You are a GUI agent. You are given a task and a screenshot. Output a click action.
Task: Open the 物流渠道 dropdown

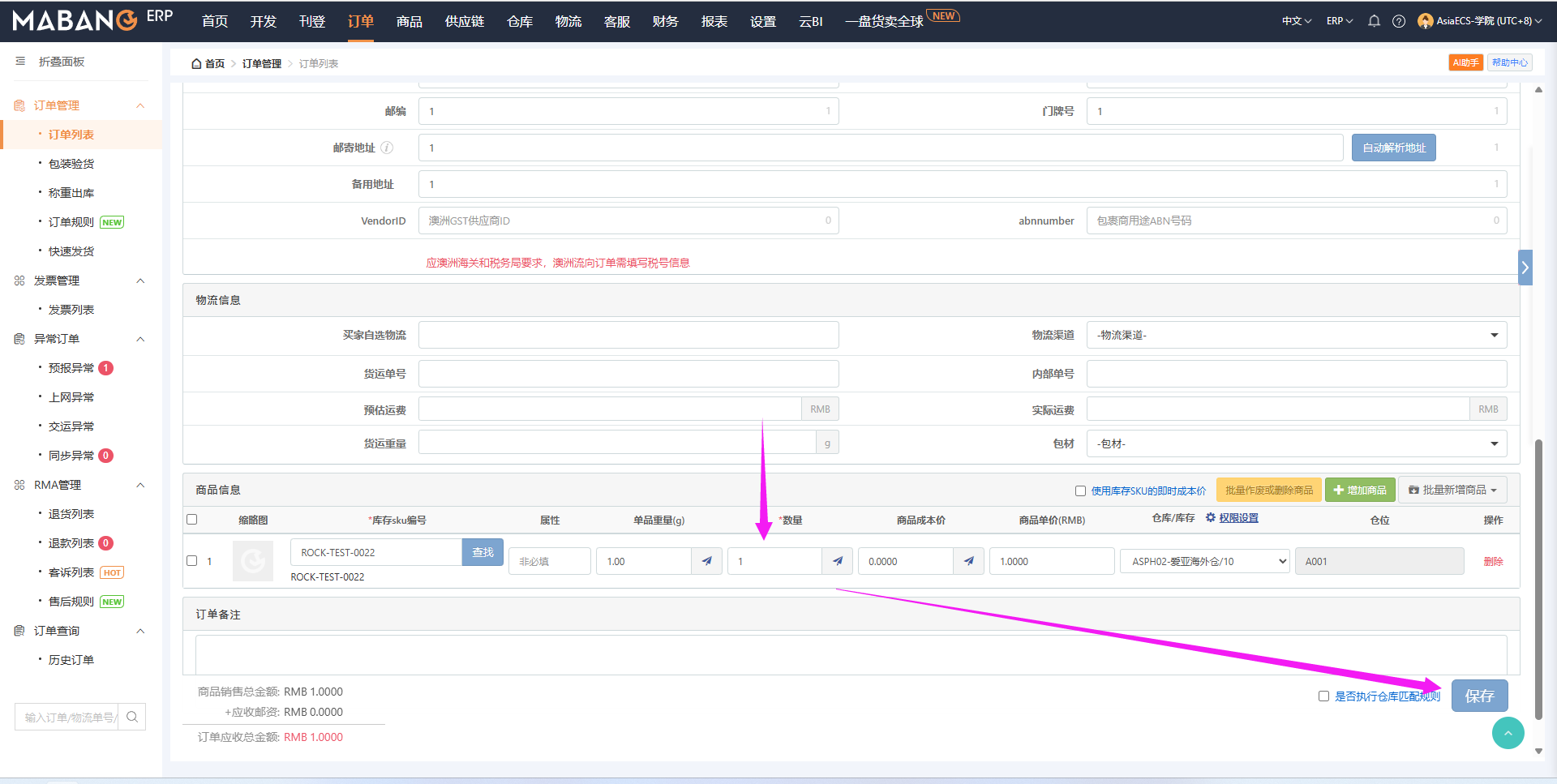[x=1296, y=335]
